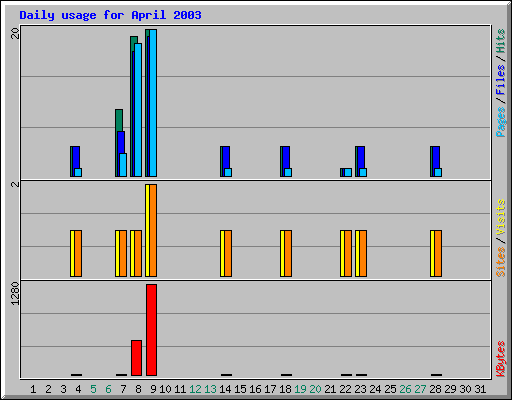Click the 'Files' legend label
Screen dimensions: 512x400
point(501,79)
